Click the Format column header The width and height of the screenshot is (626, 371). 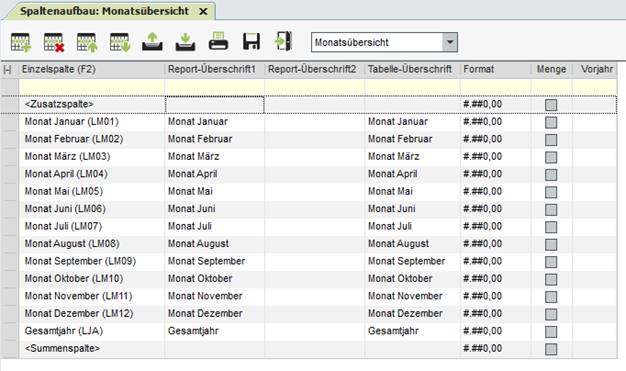coord(495,69)
